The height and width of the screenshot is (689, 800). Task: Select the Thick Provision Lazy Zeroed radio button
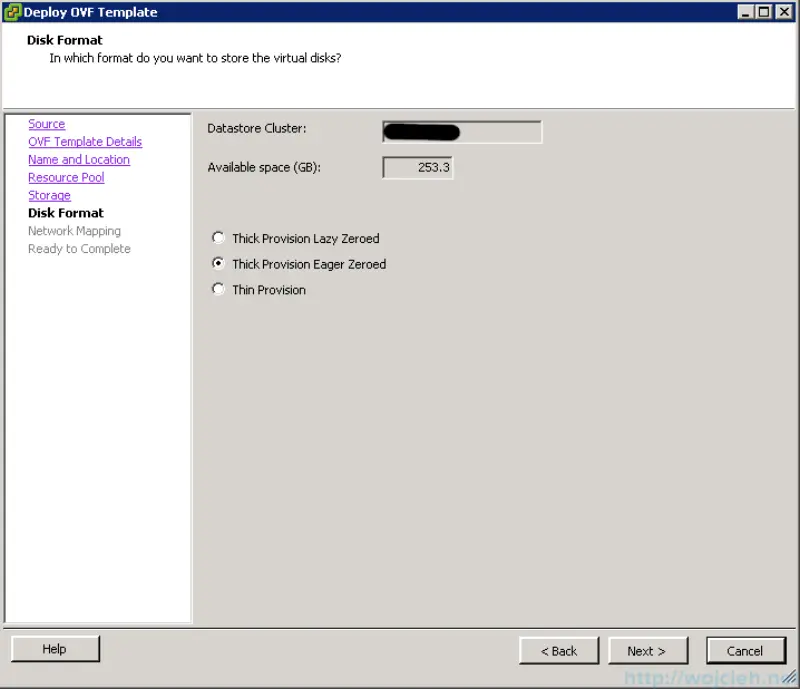[218, 238]
